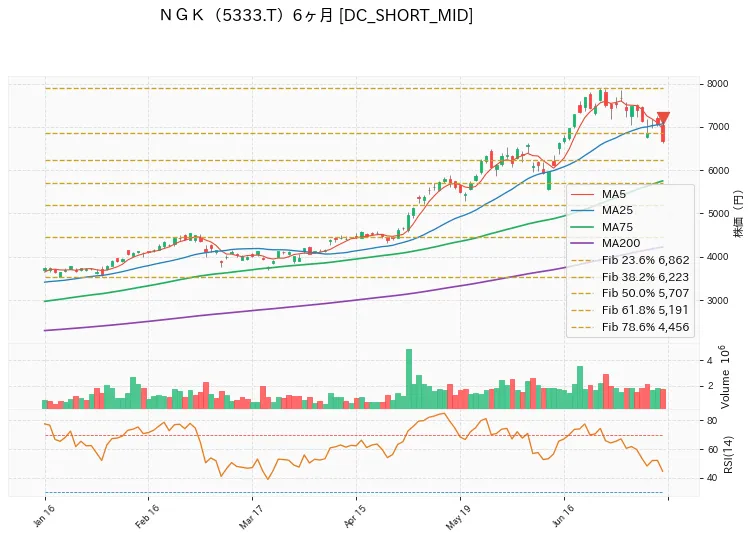Click the Mar 17 date axis label
The height and width of the screenshot is (540, 752).
(x=251, y=517)
